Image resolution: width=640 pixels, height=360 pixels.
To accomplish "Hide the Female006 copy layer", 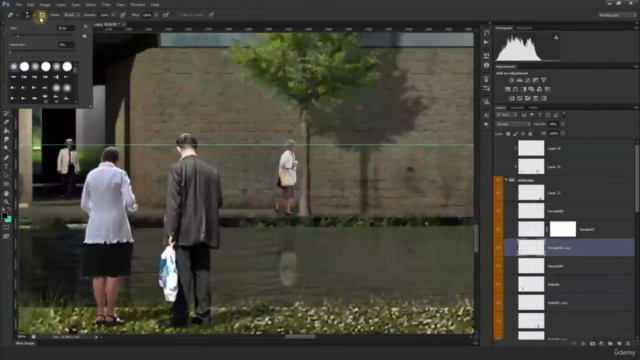I will (x=498, y=248).
